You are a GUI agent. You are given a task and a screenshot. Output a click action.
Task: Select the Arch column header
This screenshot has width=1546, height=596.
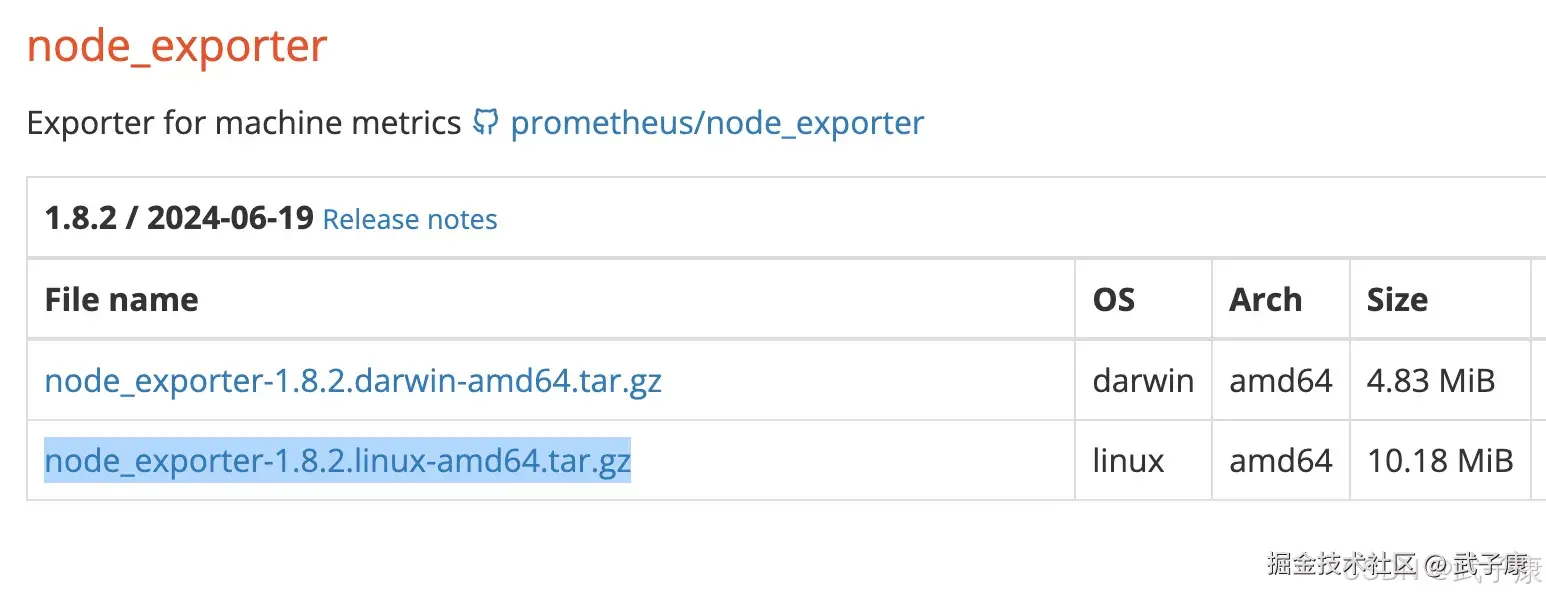click(1264, 299)
